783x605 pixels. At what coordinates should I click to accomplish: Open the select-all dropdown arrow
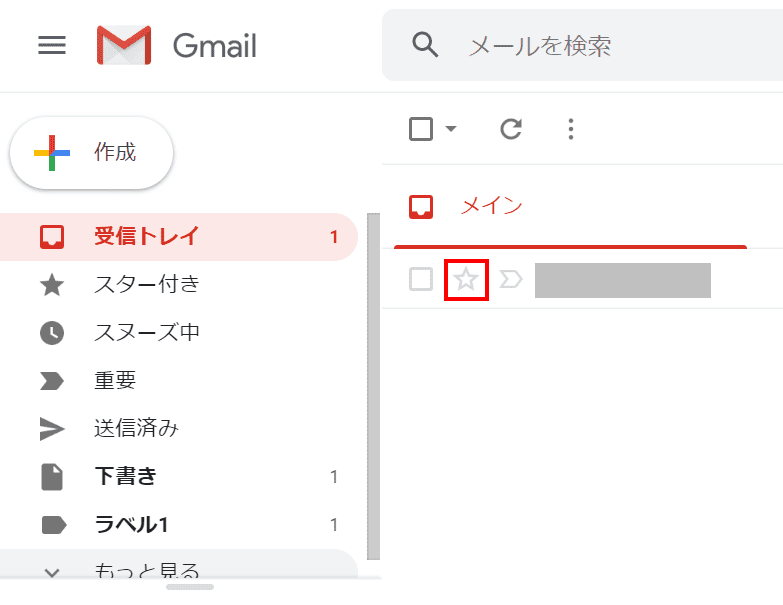[451, 129]
